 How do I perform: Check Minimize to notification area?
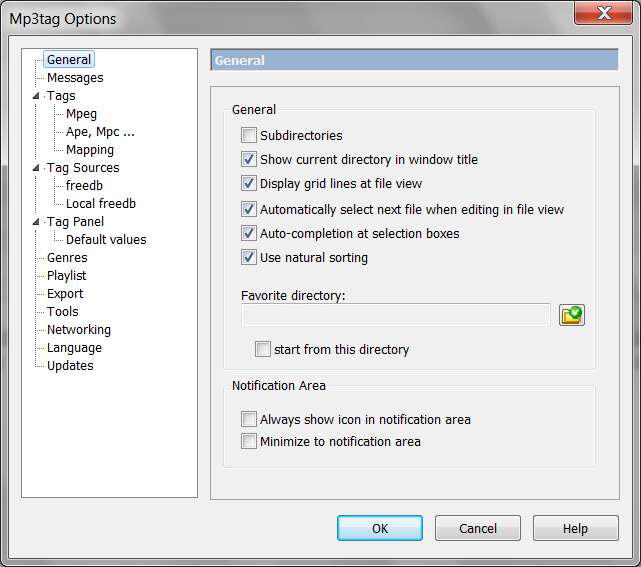(x=249, y=441)
